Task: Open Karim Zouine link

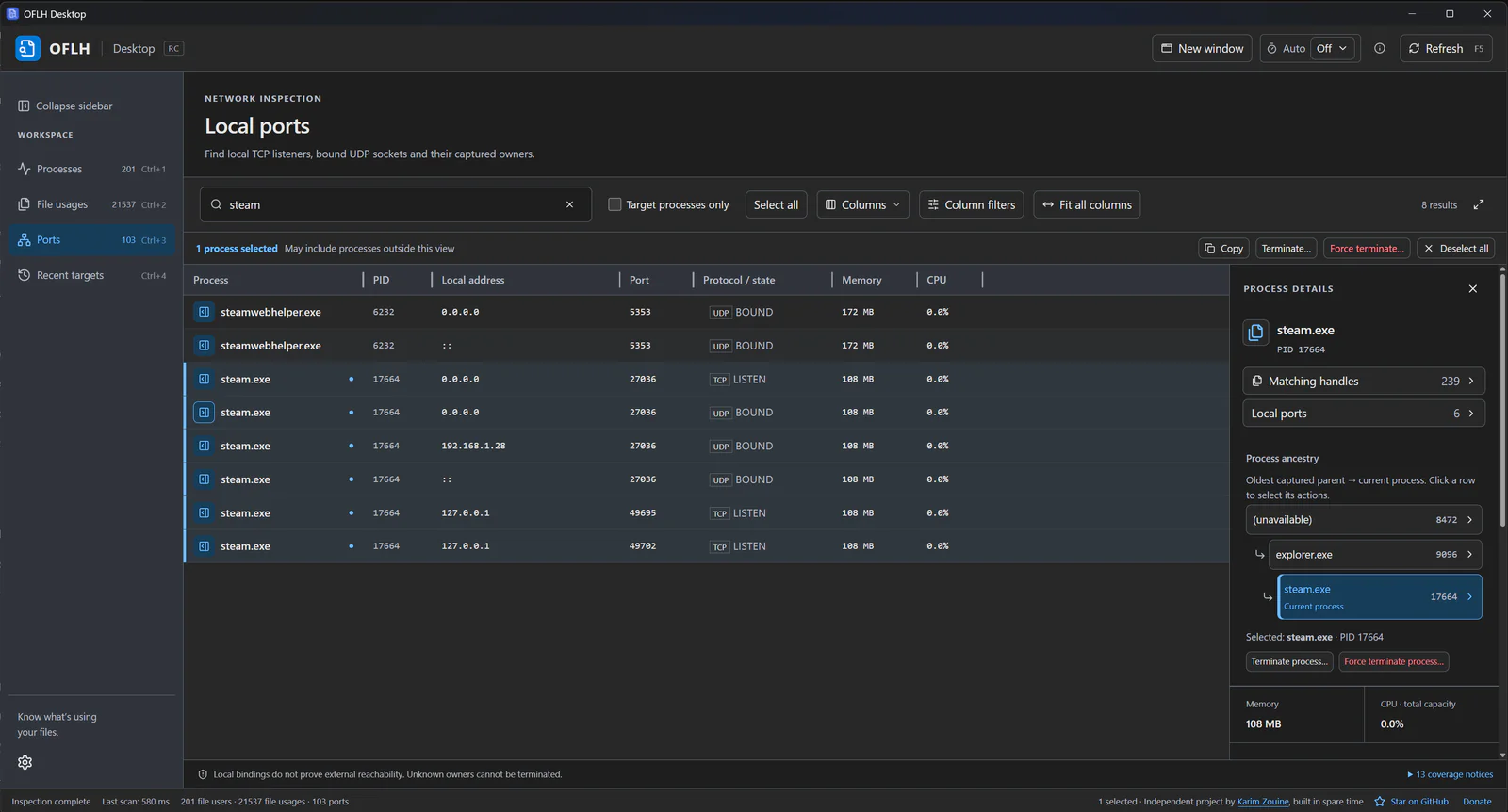Action: click(x=1262, y=802)
